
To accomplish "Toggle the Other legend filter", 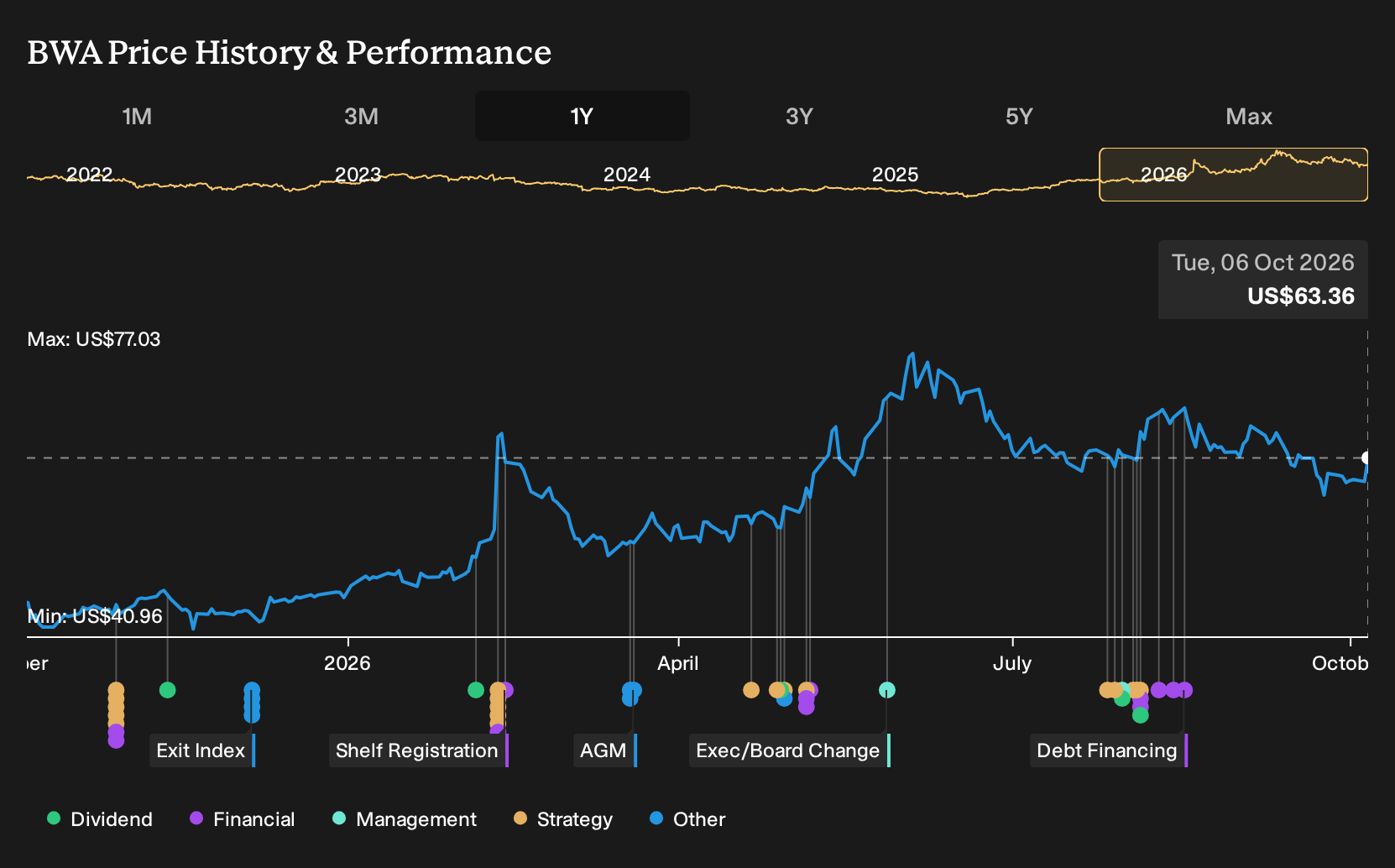I will click(x=687, y=819).
